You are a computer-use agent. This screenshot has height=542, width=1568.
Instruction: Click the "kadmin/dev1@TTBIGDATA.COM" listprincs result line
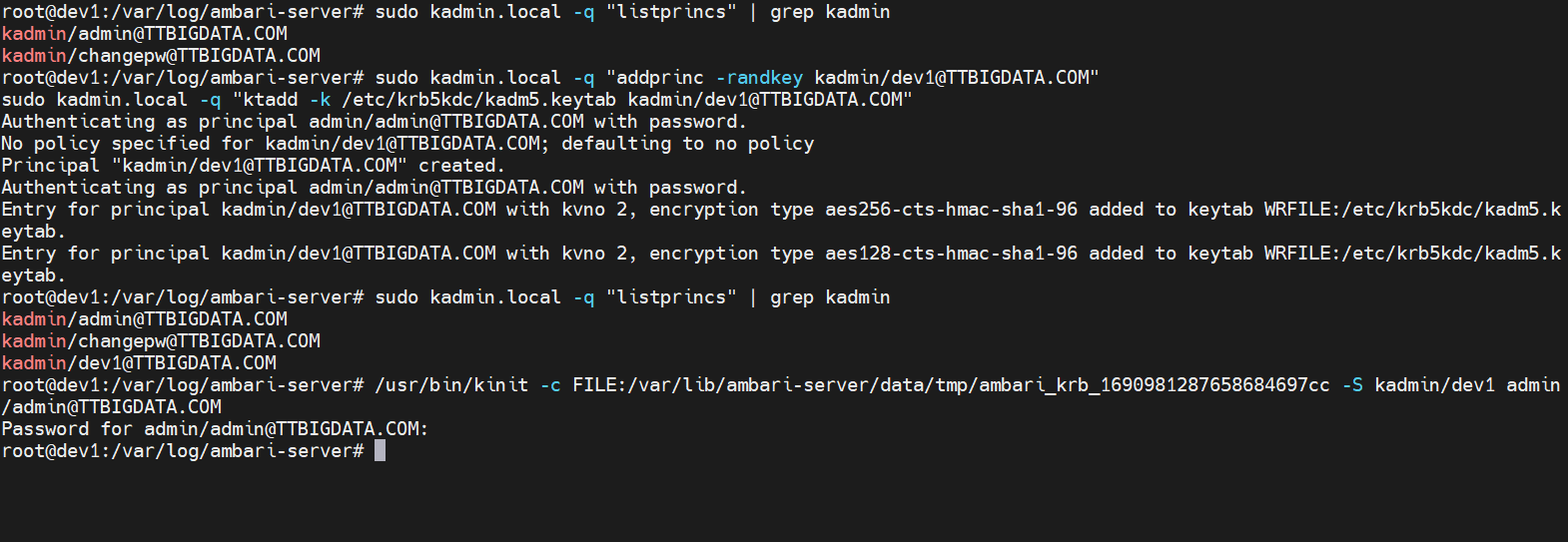(139, 363)
